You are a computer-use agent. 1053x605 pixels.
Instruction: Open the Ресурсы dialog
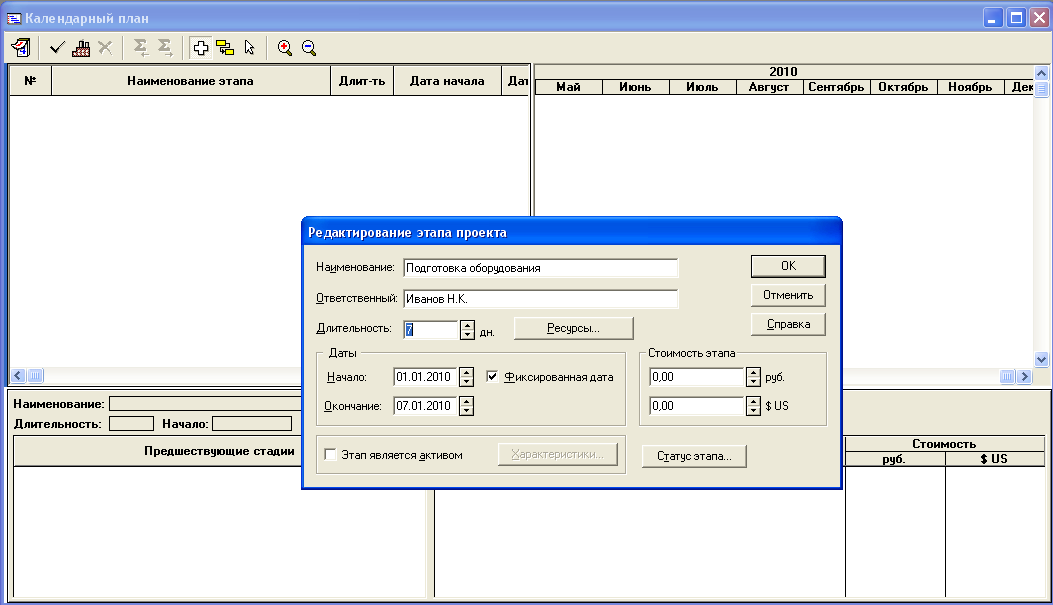point(573,328)
